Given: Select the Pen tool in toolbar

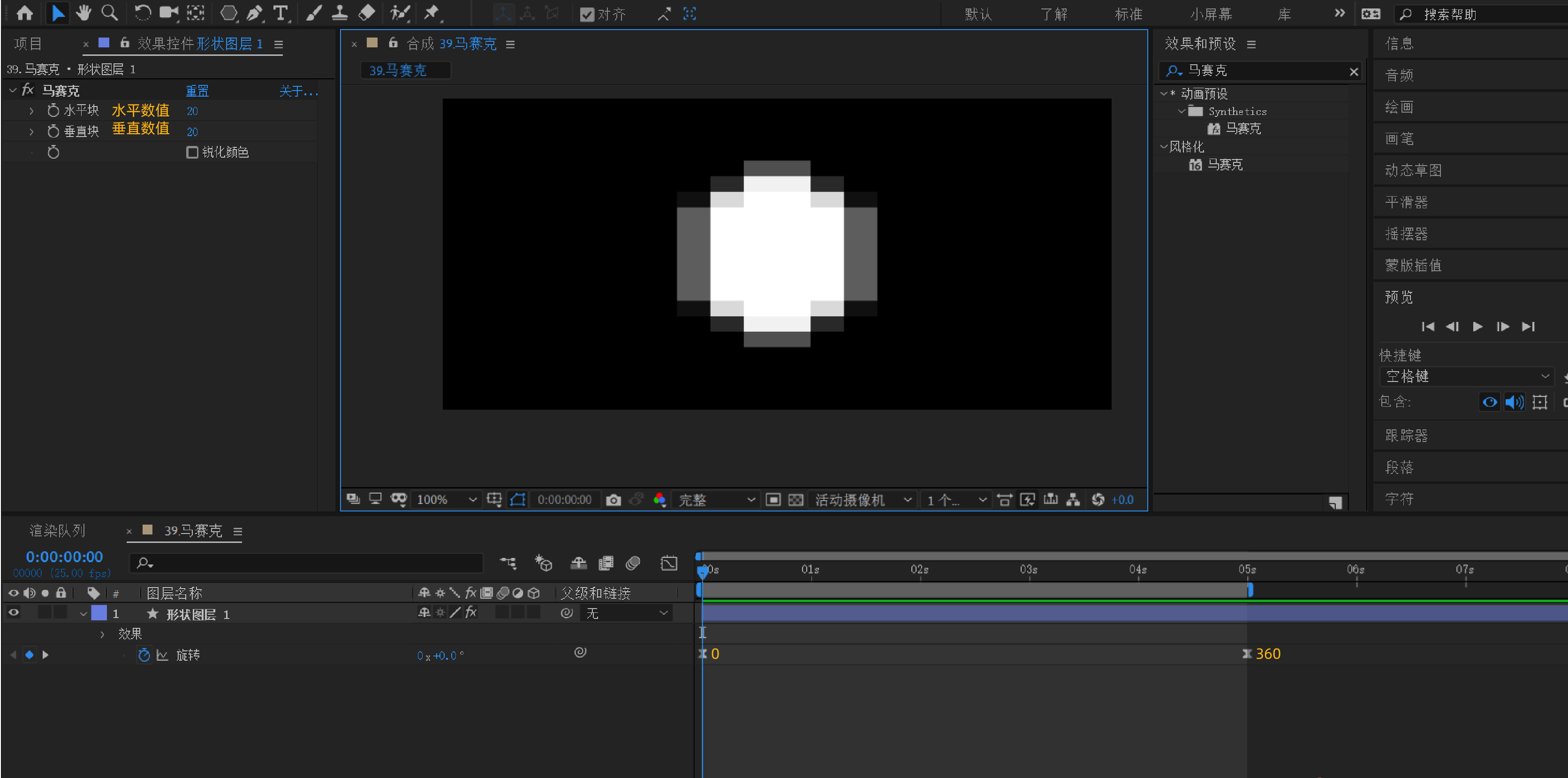Looking at the screenshot, I should 254,13.
